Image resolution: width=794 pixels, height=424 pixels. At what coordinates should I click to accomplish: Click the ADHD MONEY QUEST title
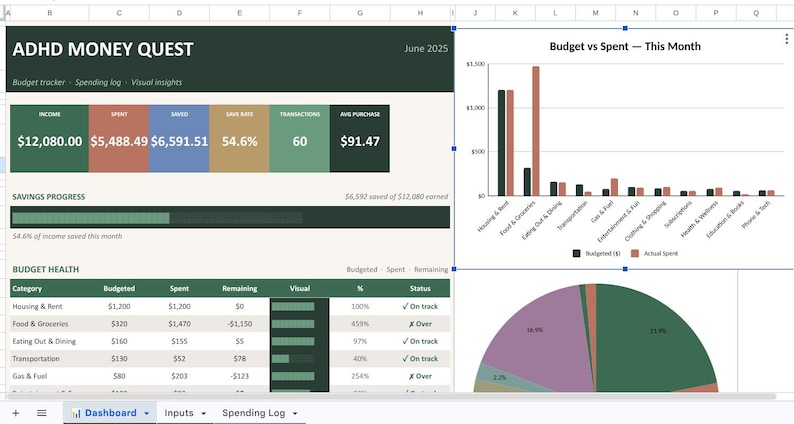[x=103, y=49]
